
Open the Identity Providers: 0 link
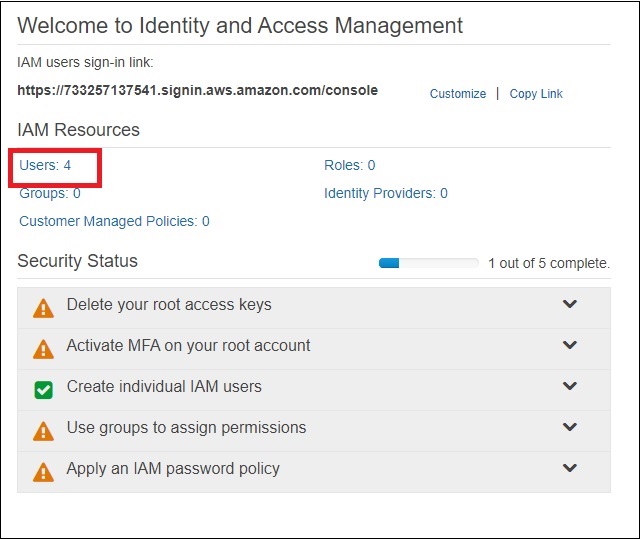385,193
